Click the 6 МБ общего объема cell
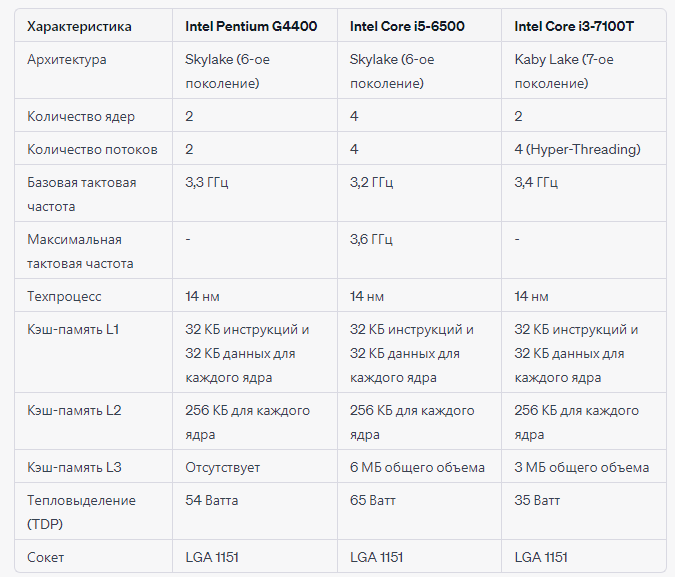Image resolution: width=675 pixels, height=577 pixels. (x=417, y=468)
